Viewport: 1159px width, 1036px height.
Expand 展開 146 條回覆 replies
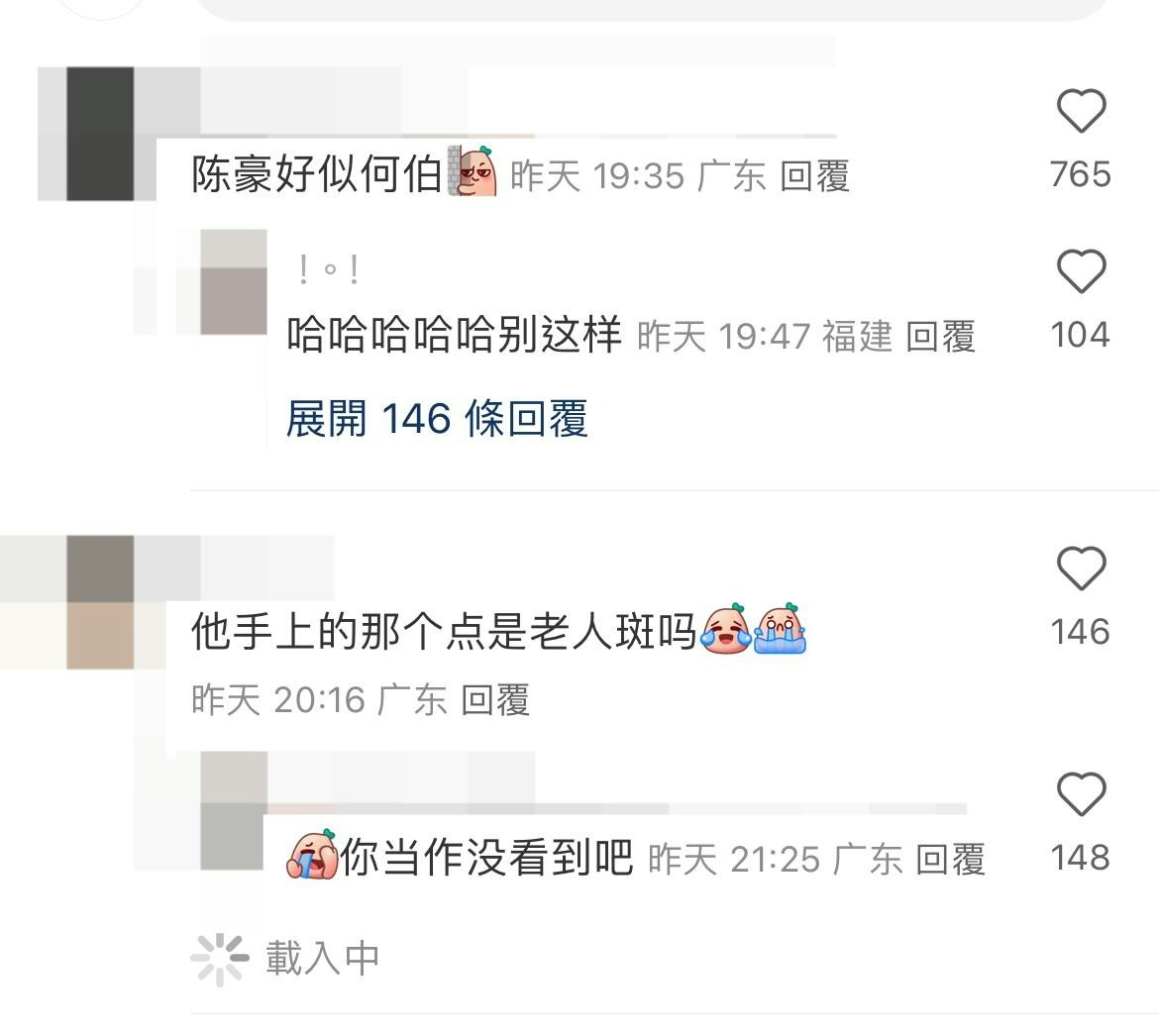(437, 418)
